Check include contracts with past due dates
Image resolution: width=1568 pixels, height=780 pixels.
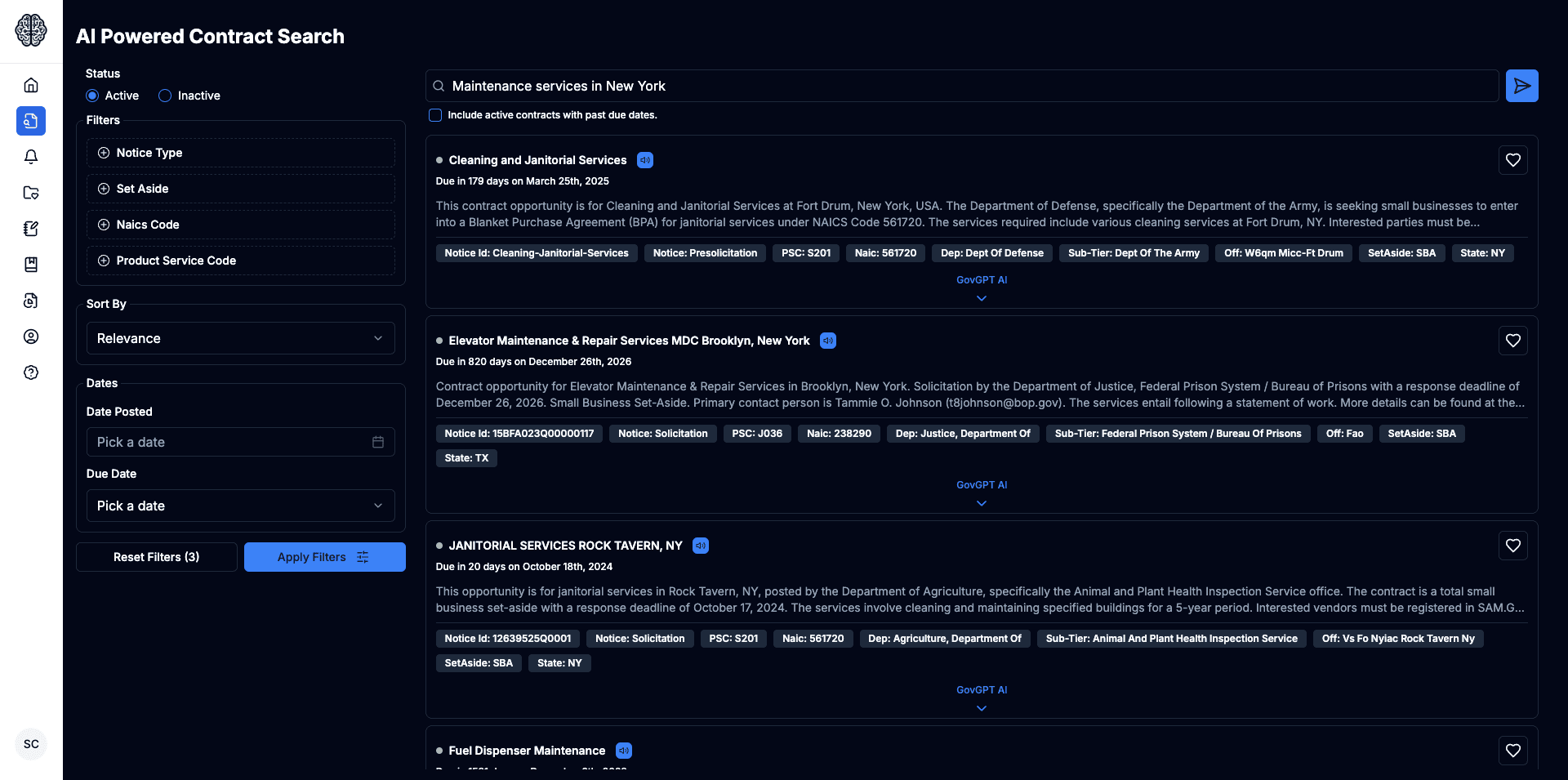point(435,115)
